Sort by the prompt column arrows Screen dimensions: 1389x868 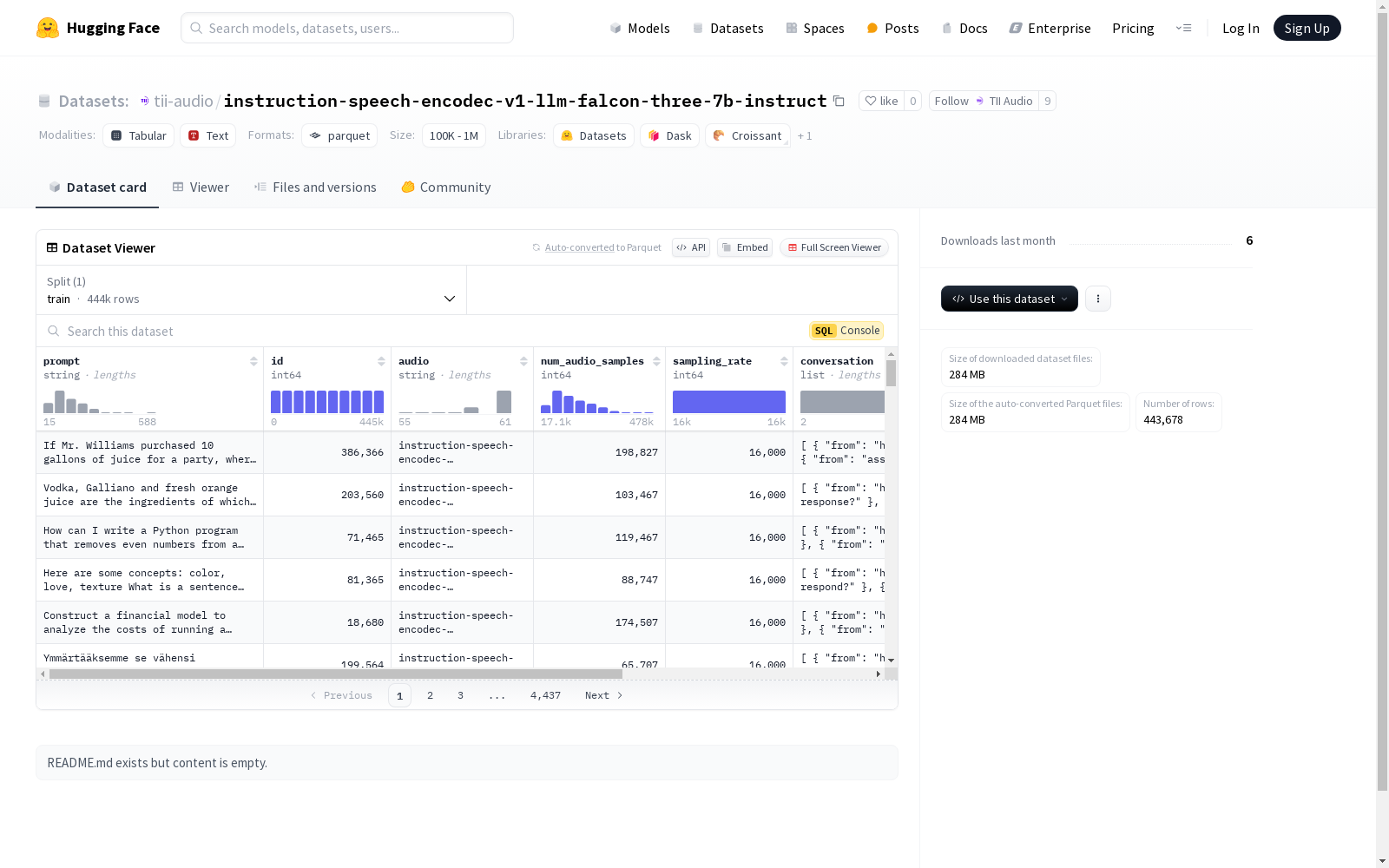[x=253, y=361]
